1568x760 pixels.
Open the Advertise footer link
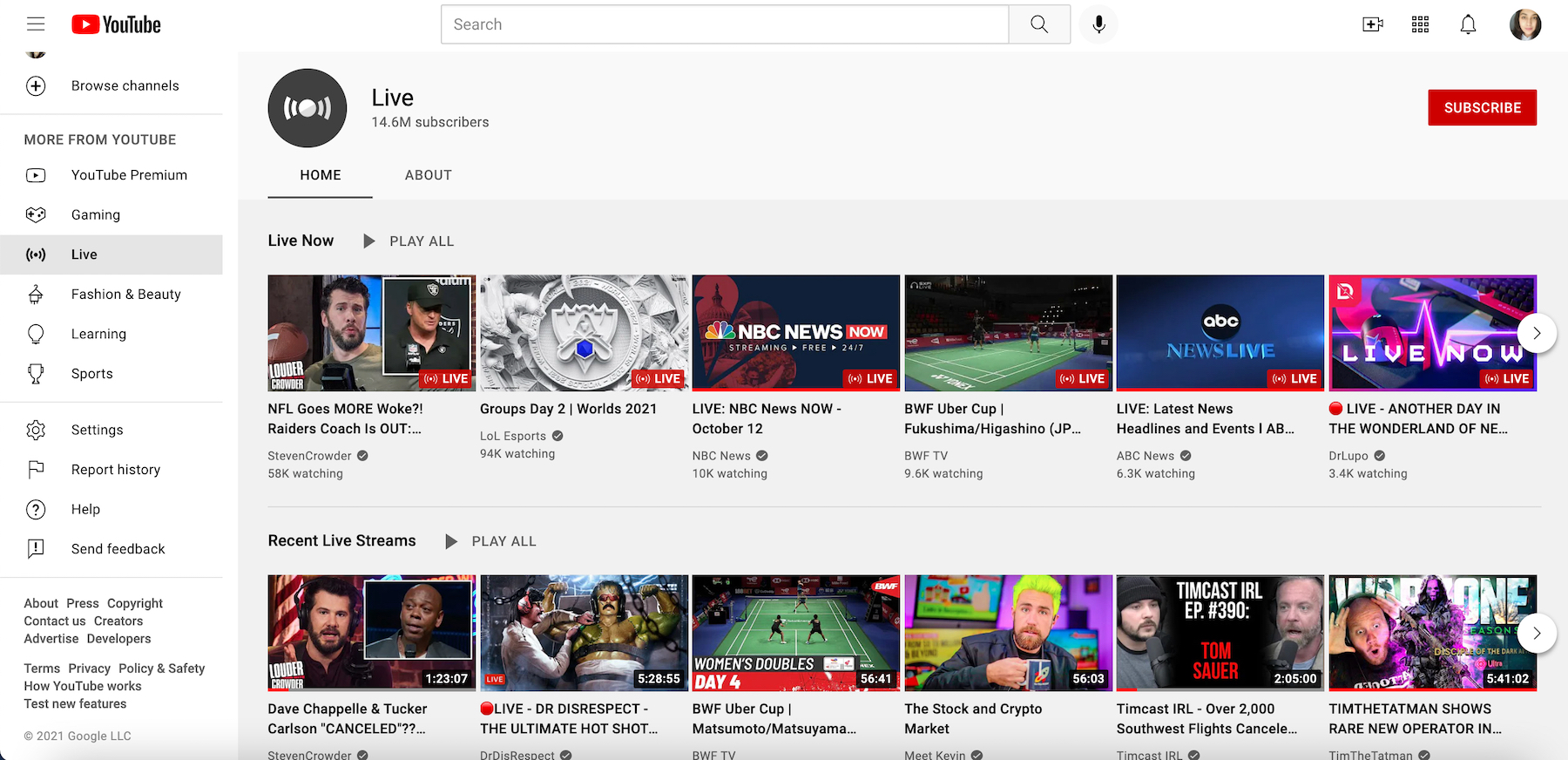[x=51, y=639]
